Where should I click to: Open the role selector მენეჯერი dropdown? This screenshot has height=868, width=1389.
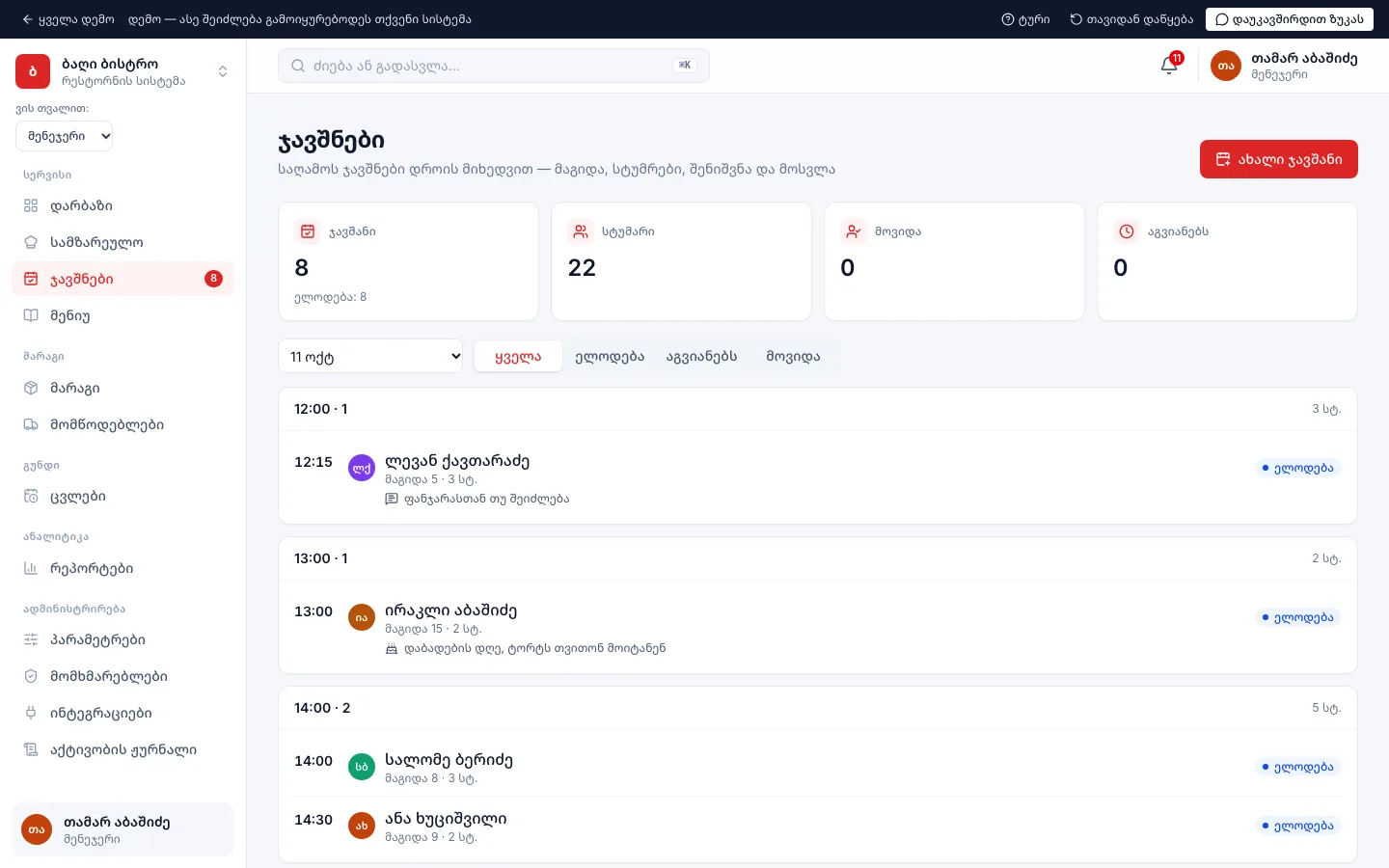[65, 136]
